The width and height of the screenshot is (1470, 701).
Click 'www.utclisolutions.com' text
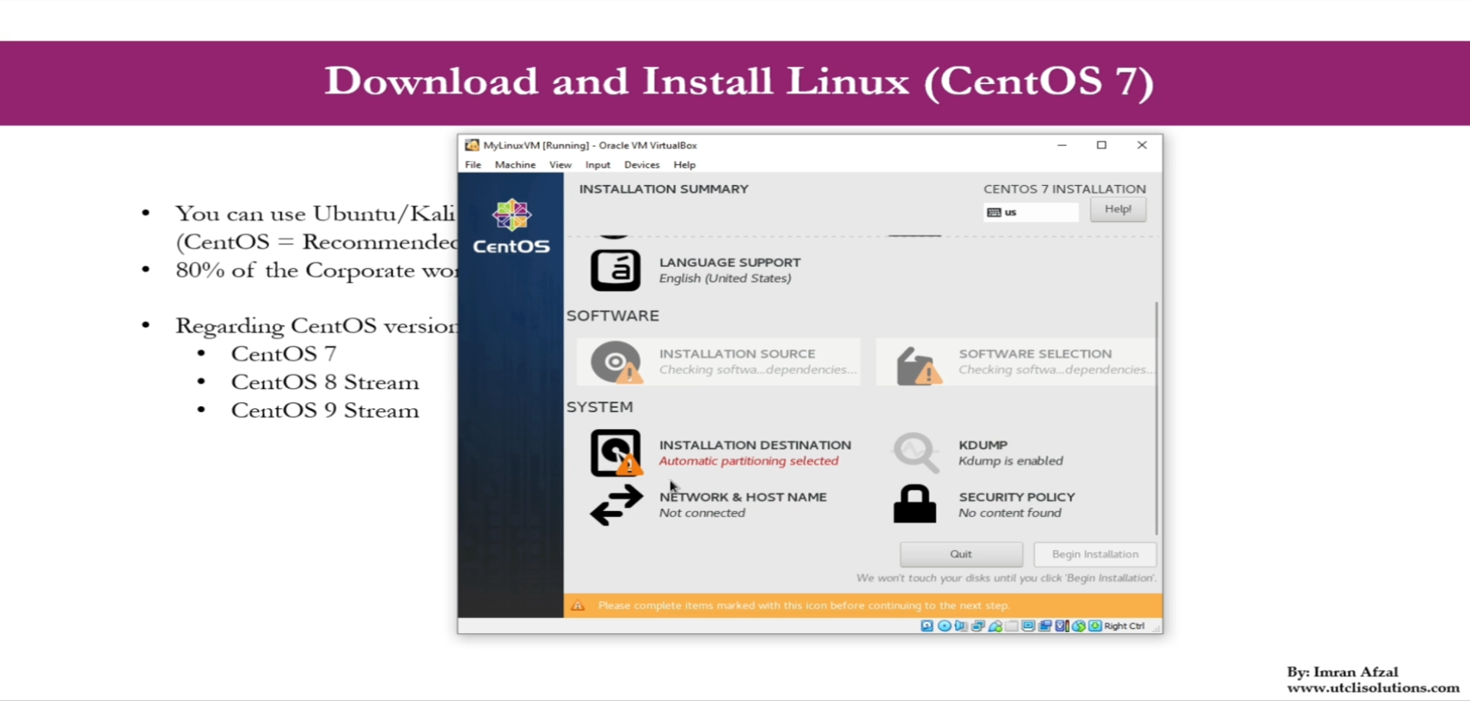pyautogui.click(x=1373, y=688)
